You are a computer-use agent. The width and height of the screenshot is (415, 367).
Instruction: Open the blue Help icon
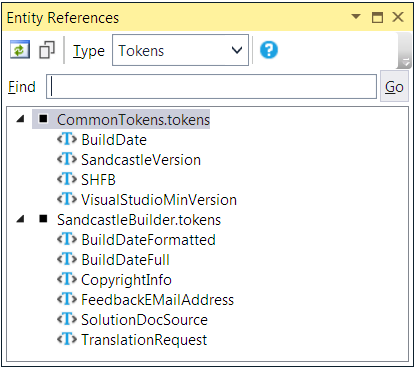click(x=269, y=50)
